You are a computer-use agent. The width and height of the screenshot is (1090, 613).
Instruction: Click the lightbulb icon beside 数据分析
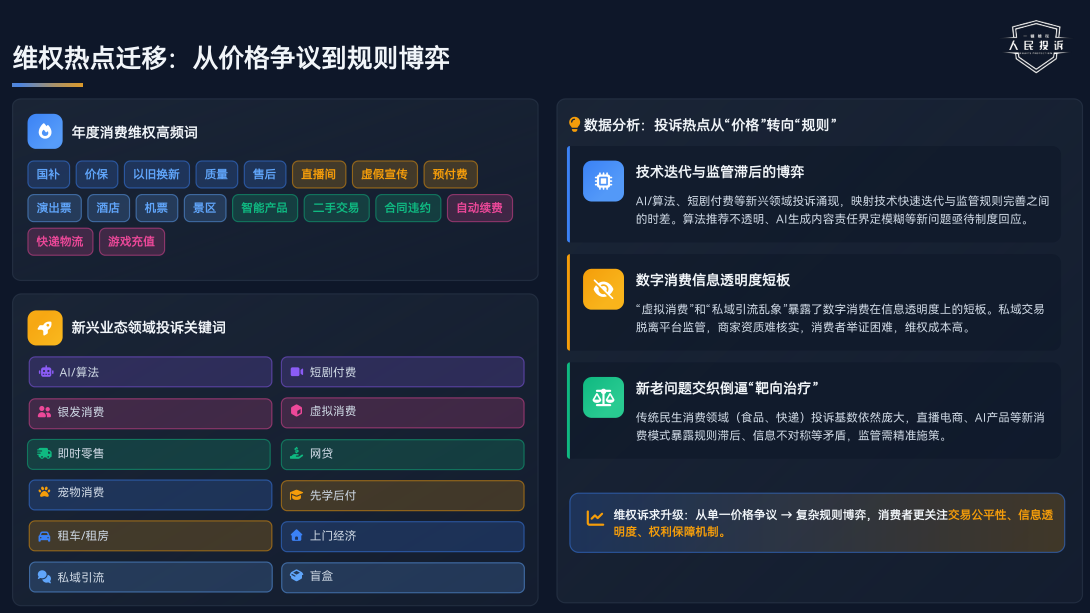click(574, 125)
